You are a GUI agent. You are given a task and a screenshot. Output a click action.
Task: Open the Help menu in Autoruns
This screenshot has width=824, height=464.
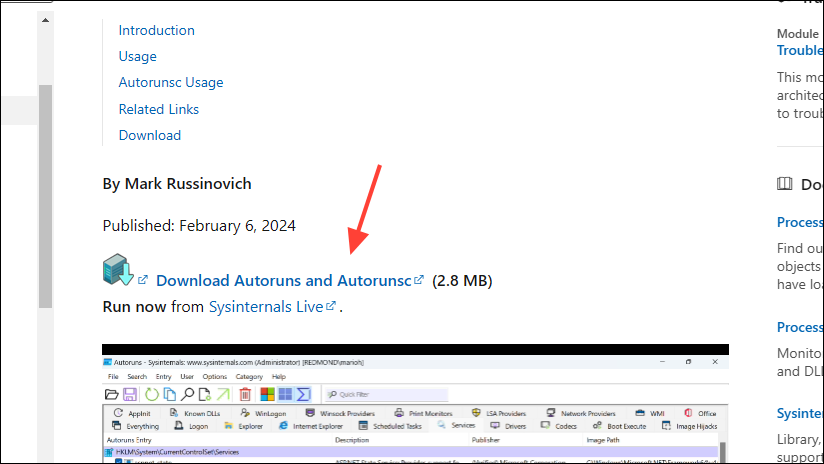(x=279, y=377)
